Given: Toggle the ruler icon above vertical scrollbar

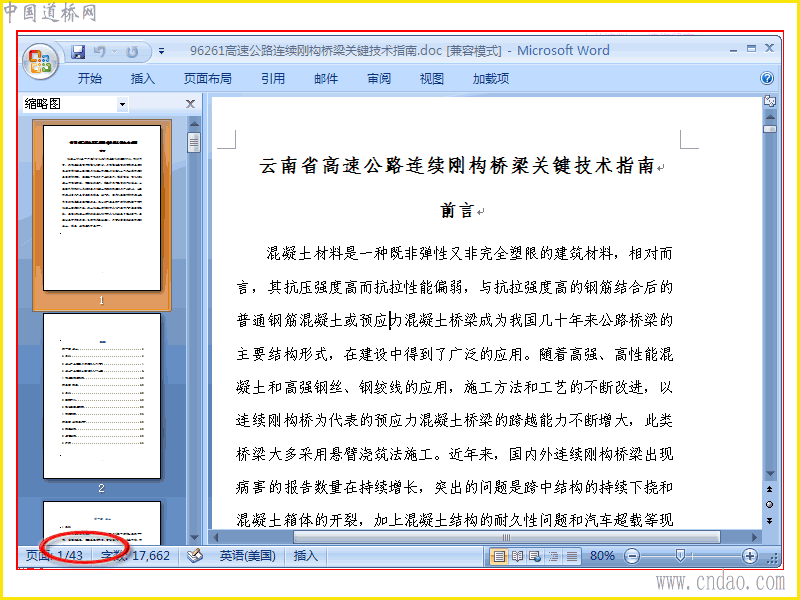Looking at the screenshot, I should pyautogui.click(x=769, y=101).
